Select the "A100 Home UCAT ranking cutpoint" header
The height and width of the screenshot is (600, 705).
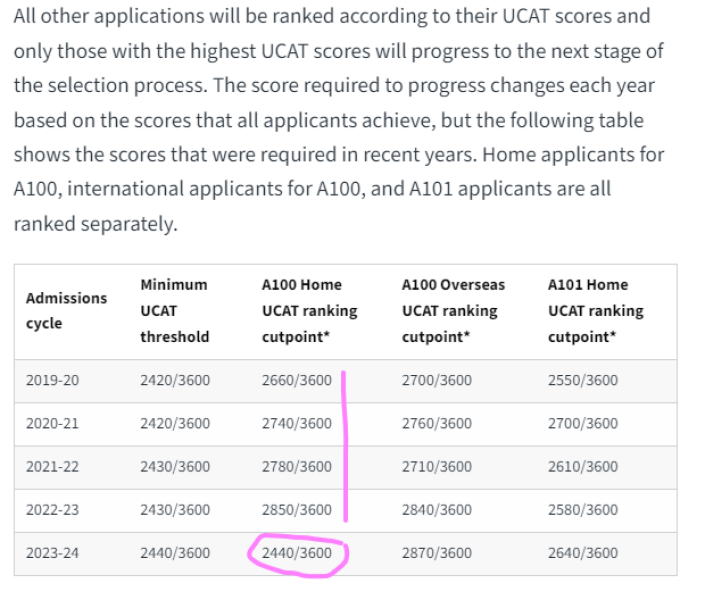[x=309, y=311]
